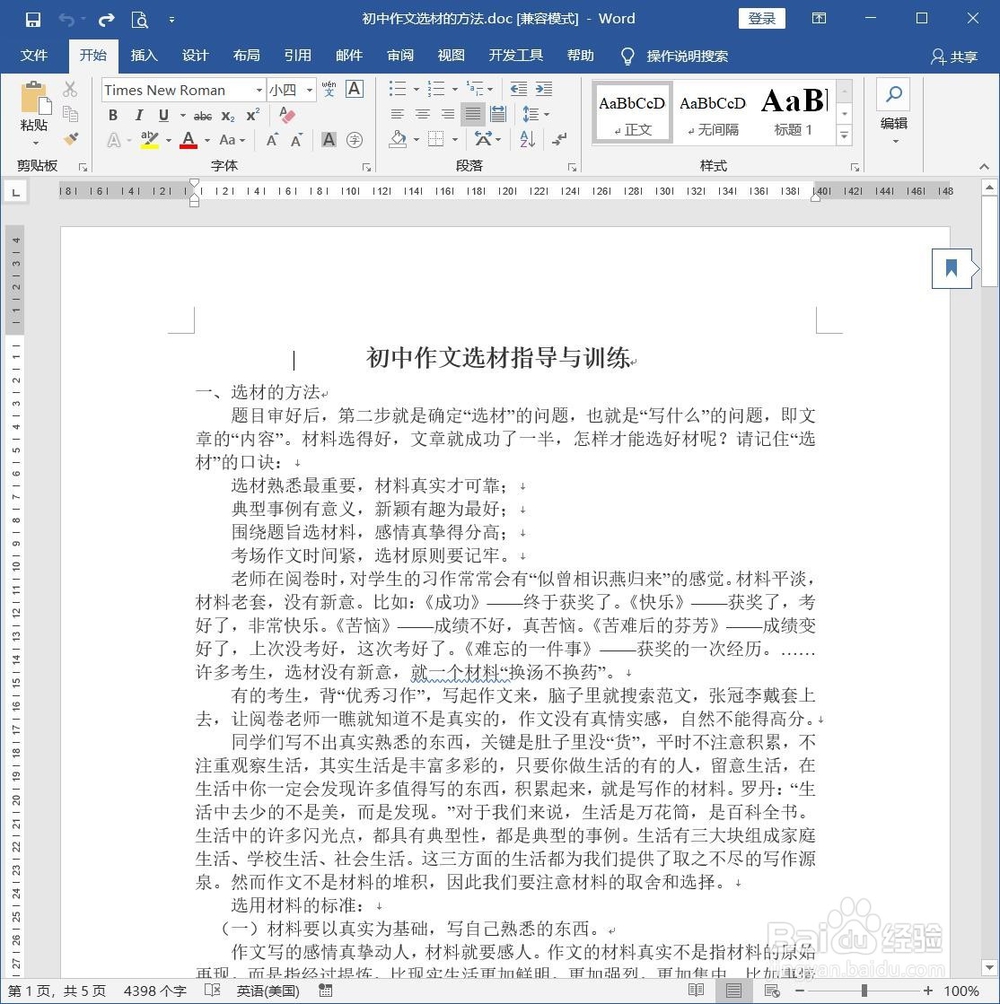Click the lightbulb tell-me icon
Viewport: 1000px width, 1004px height.
[627, 56]
